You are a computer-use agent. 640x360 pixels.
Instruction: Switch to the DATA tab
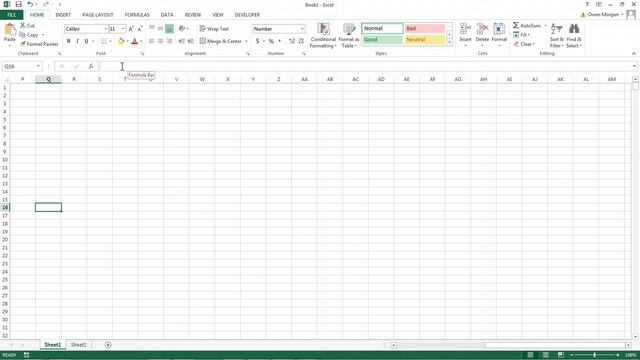tap(167, 15)
